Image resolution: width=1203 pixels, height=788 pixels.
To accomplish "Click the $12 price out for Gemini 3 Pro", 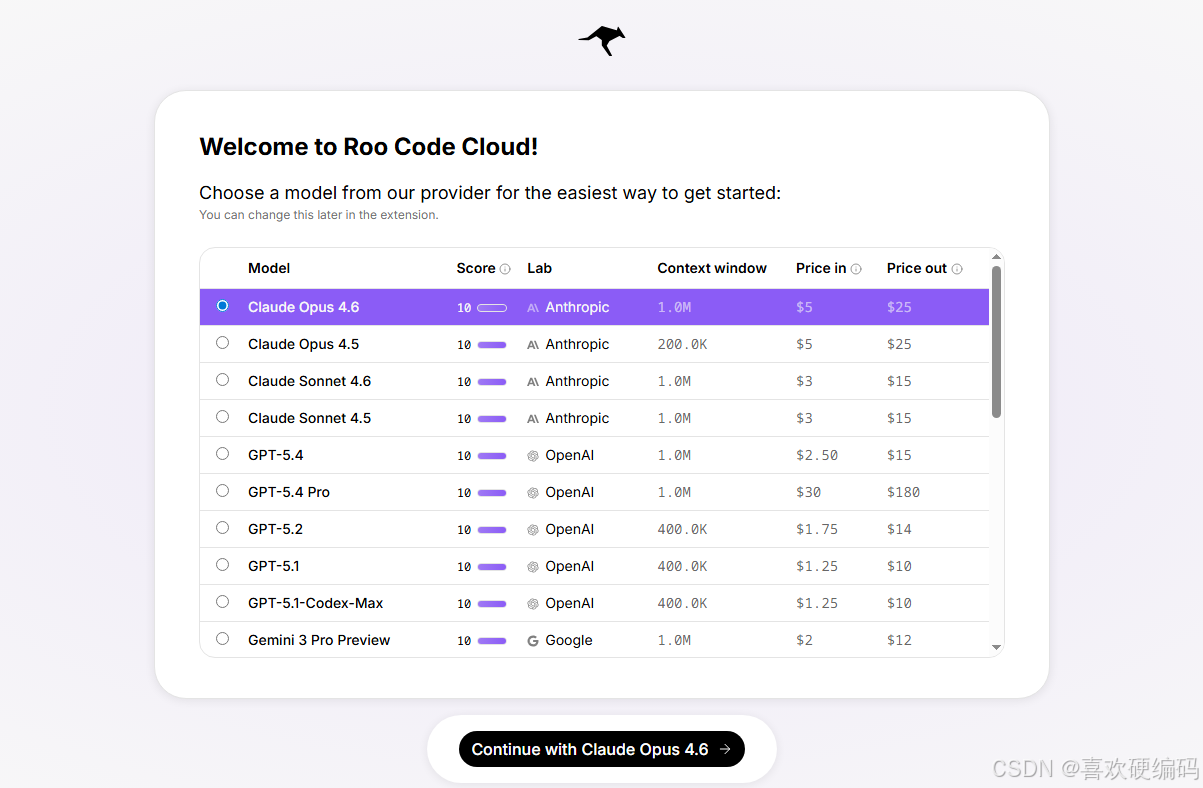I will click(899, 641).
